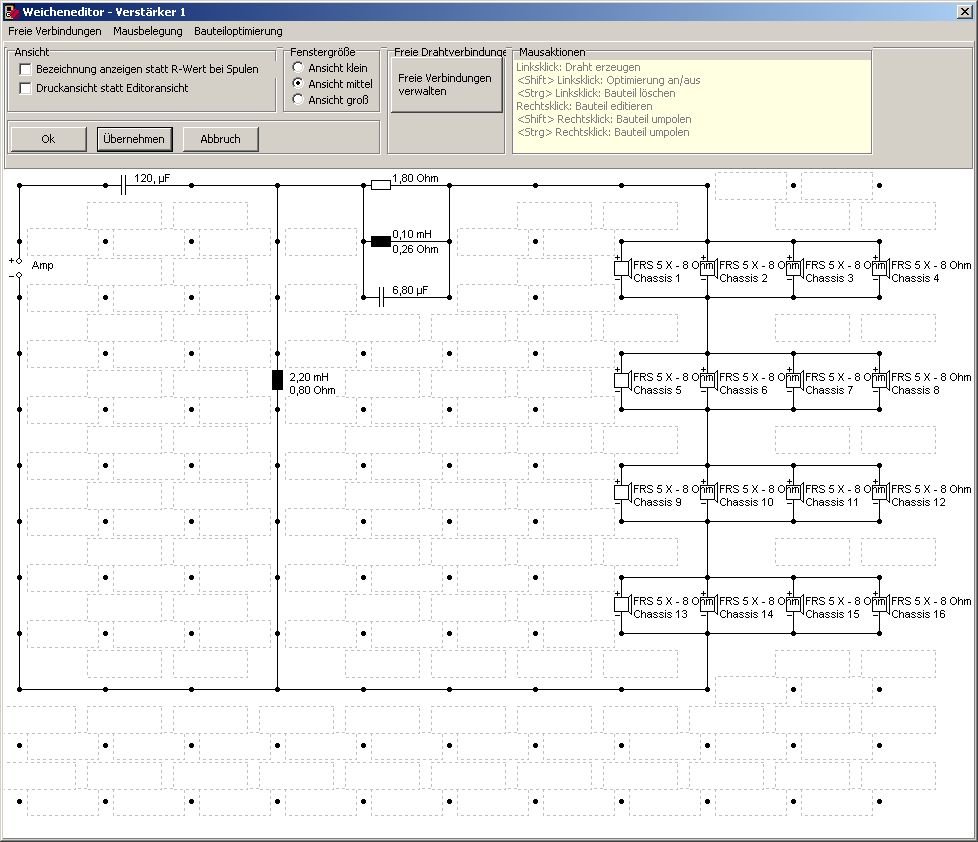Viewport: 978px width, 842px height.
Task: Click the Chassis 12 speaker symbol
Action: [881, 492]
